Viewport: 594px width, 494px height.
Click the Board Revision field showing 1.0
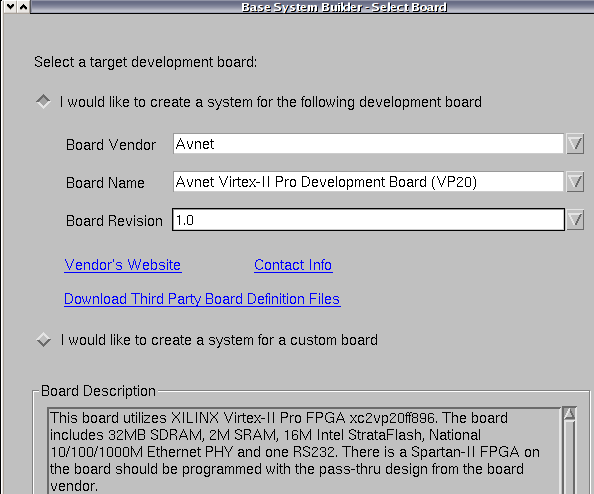368,219
